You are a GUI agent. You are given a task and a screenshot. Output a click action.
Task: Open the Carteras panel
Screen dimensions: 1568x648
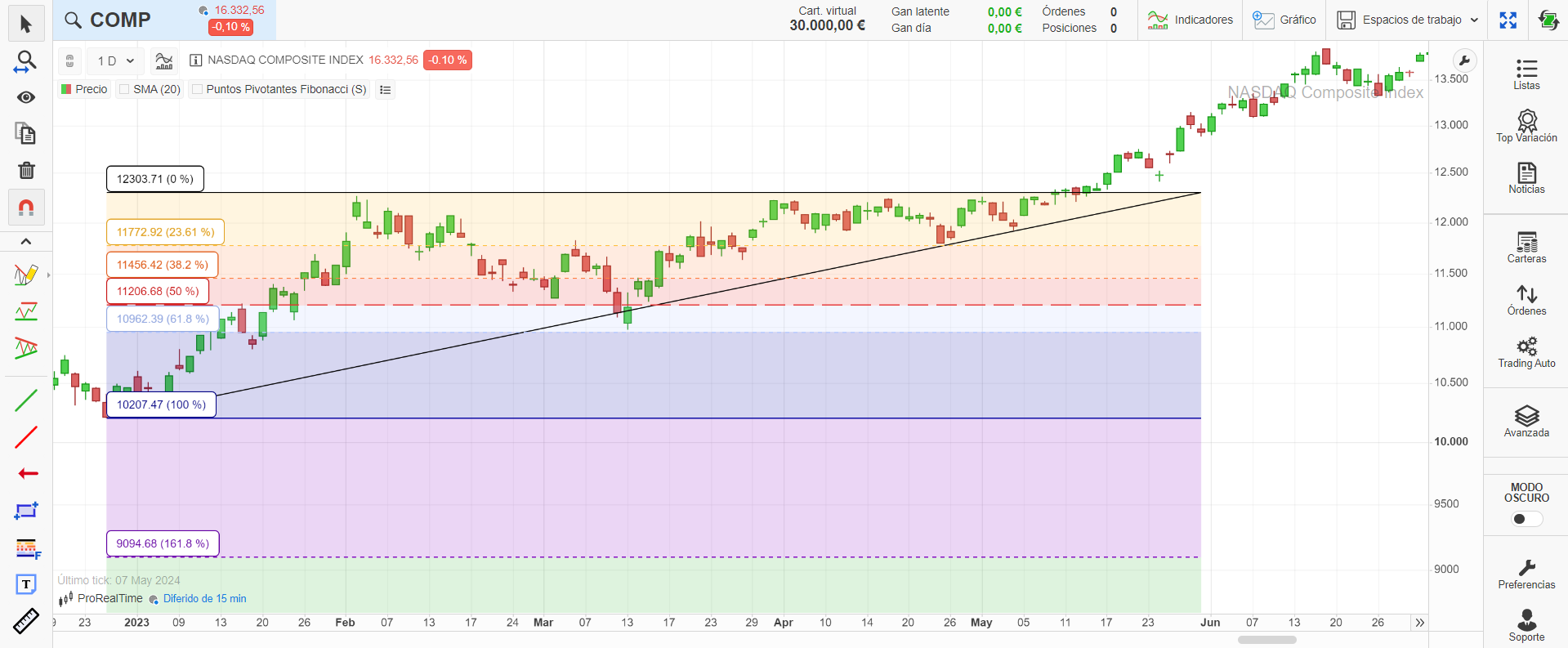pos(1526,248)
